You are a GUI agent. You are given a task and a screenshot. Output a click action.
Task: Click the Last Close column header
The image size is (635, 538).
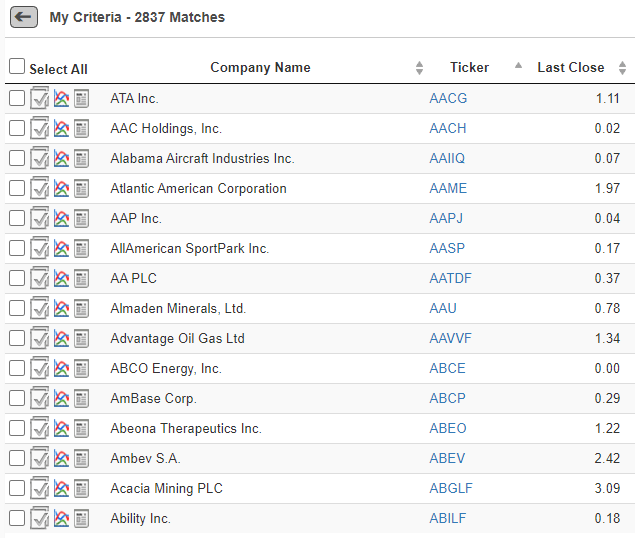point(571,67)
